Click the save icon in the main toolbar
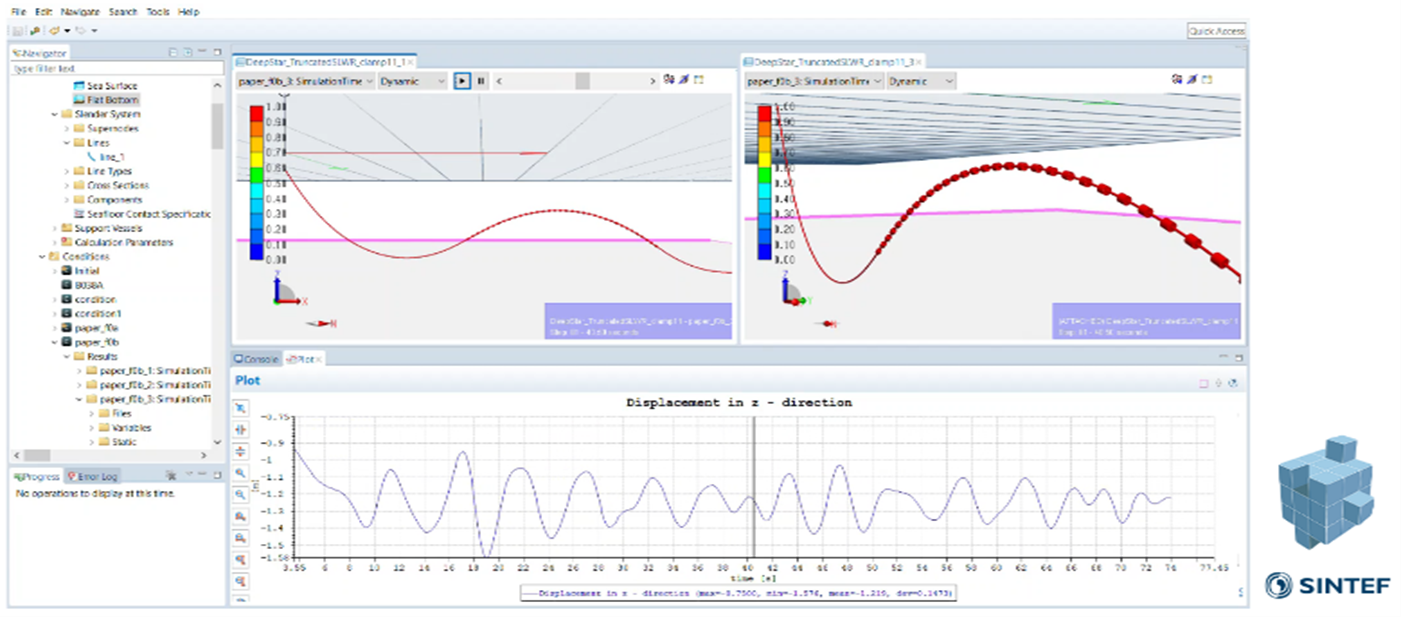The width and height of the screenshot is (1401, 617). [x=19, y=30]
